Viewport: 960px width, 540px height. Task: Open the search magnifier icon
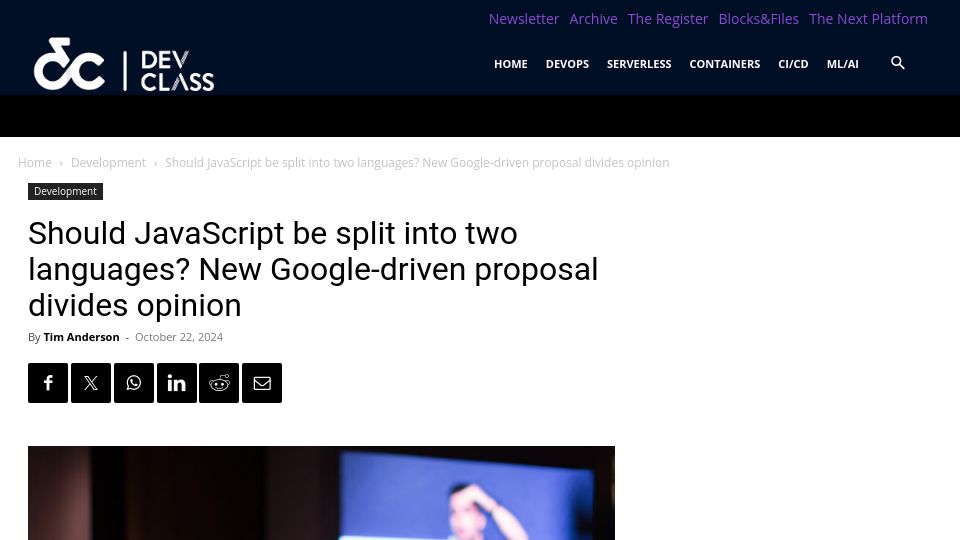pyautogui.click(x=898, y=63)
